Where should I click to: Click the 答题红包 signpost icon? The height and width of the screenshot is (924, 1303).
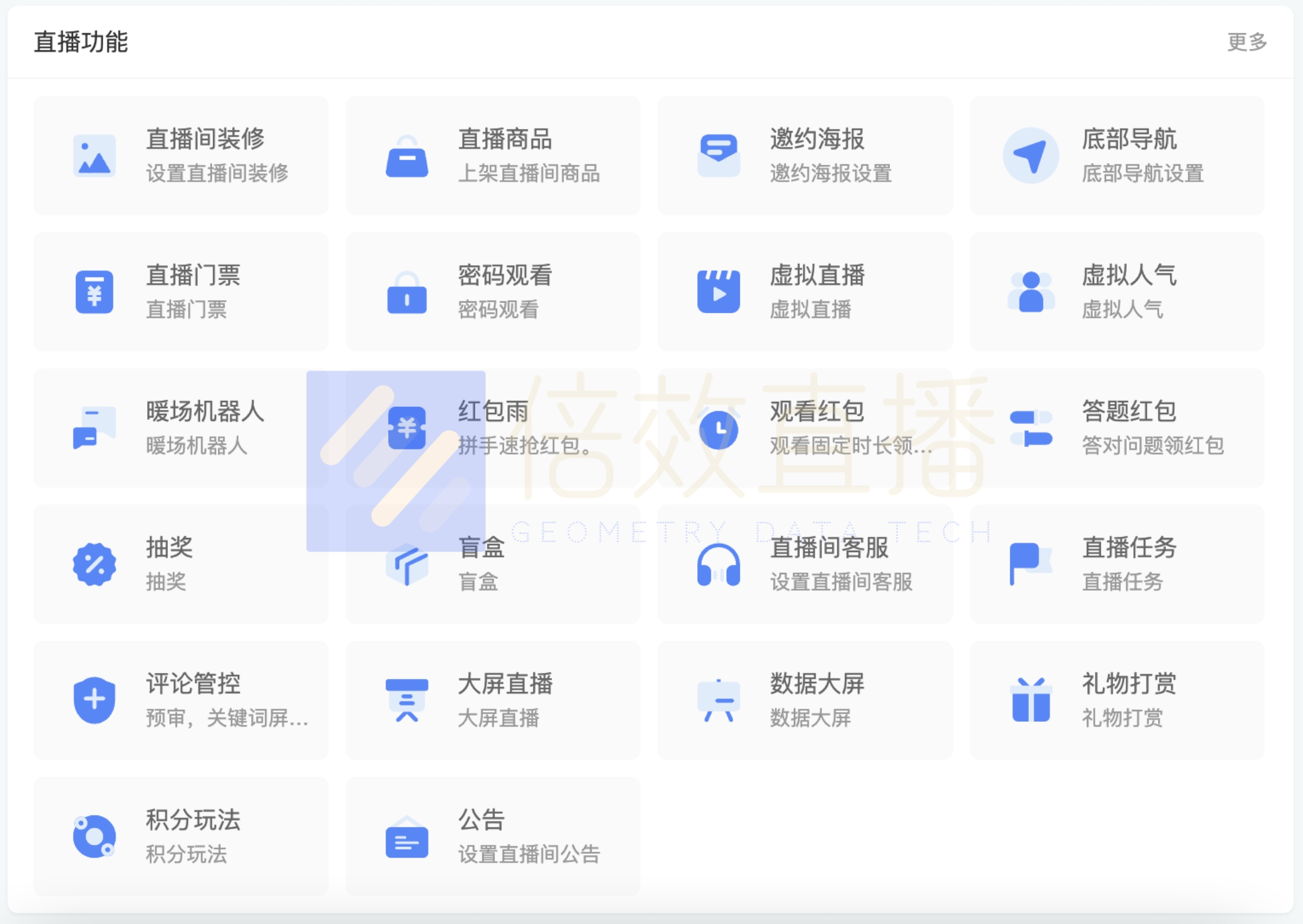coord(1031,428)
